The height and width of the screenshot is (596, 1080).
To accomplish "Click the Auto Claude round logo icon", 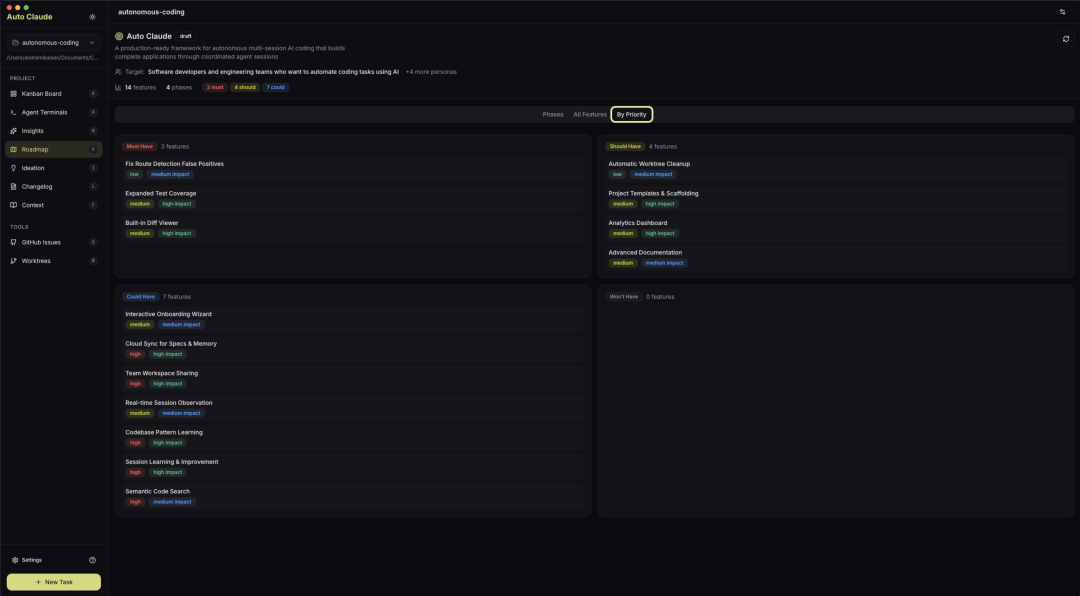I will (119, 37).
